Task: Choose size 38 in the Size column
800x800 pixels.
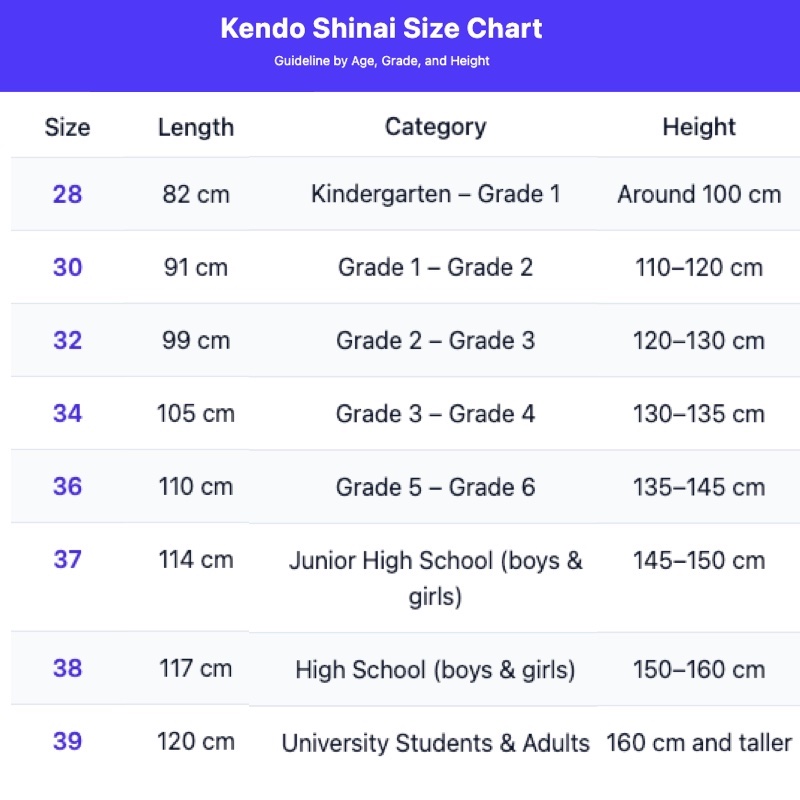Action: 67,669
